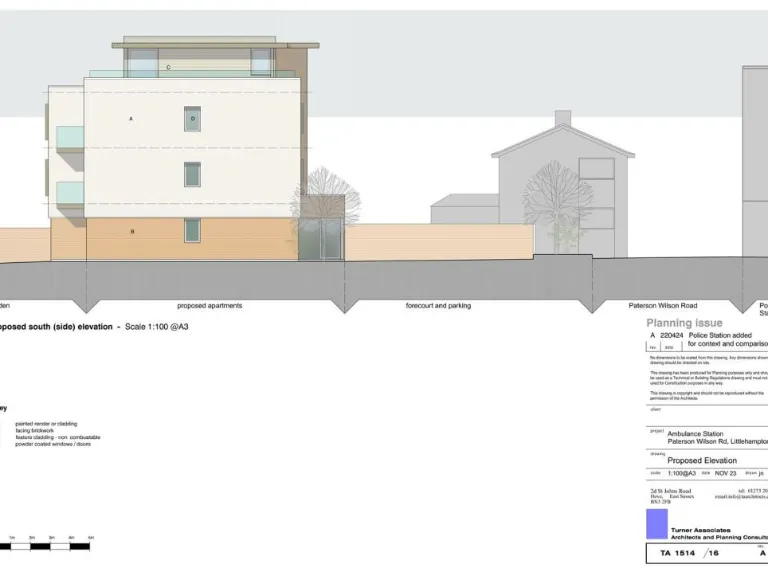Viewport: 768px width, 576px height.
Task: Click the 'Paterson Wilson Road' label
Action: pos(662,305)
